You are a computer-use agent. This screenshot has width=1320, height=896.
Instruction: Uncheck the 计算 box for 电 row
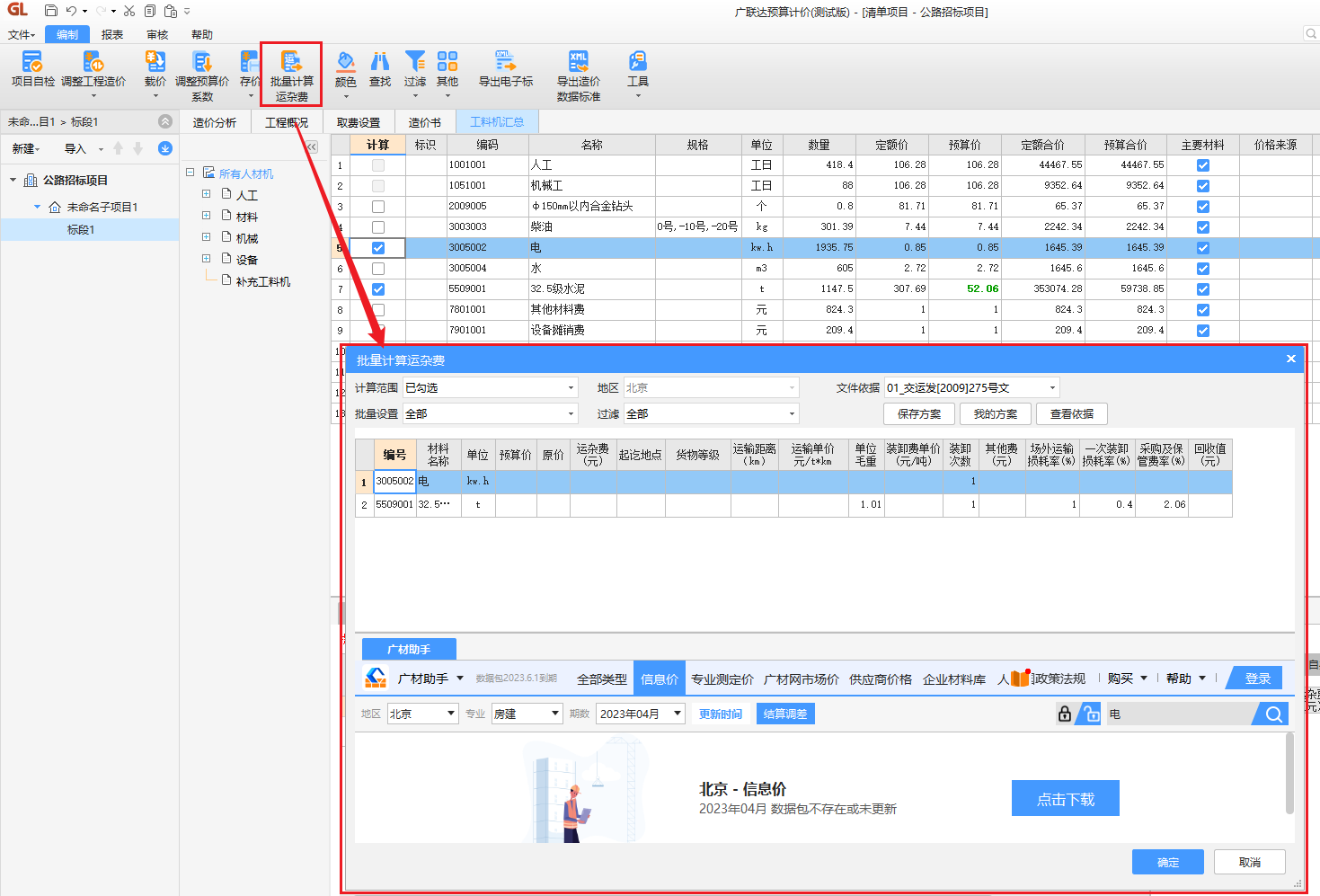pyautogui.click(x=378, y=248)
